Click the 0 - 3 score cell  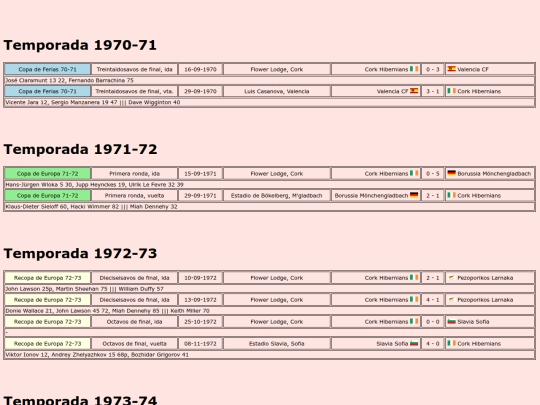[x=433, y=69]
